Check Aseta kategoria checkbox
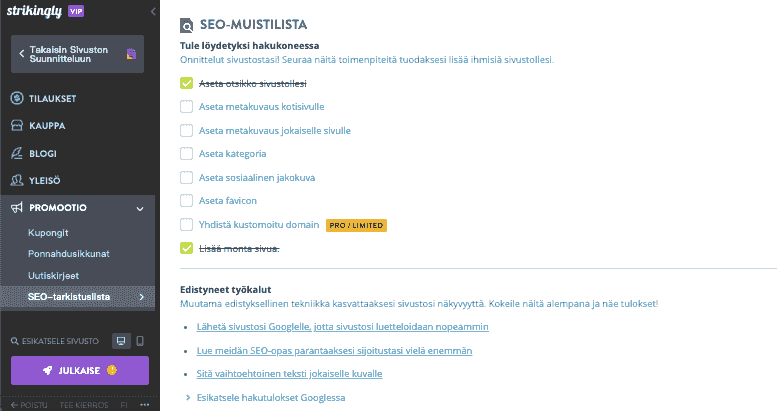777x411 pixels. pyautogui.click(x=186, y=154)
